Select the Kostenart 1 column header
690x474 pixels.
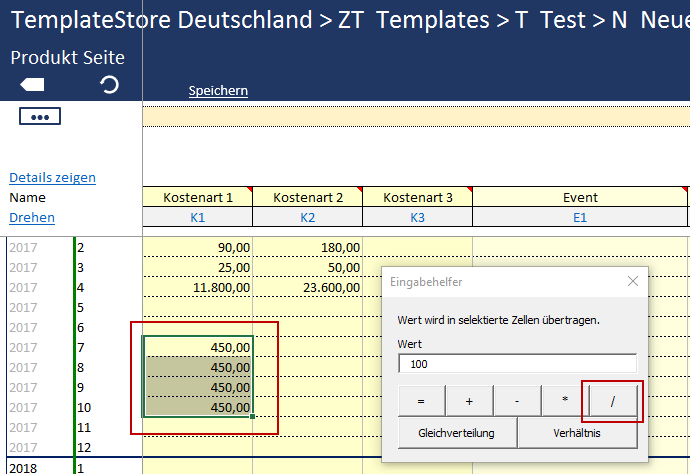tap(198, 198)
